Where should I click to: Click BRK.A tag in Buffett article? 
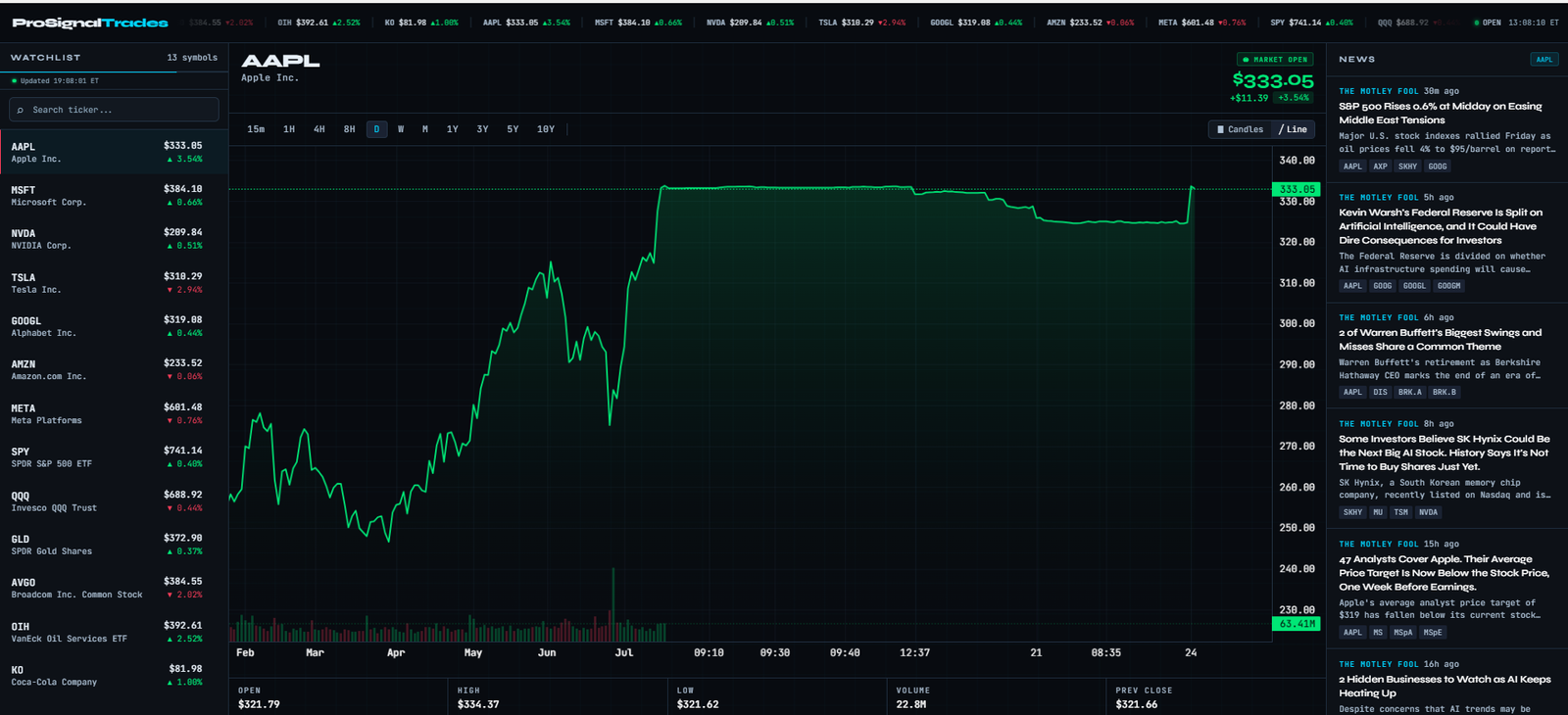1409,392
